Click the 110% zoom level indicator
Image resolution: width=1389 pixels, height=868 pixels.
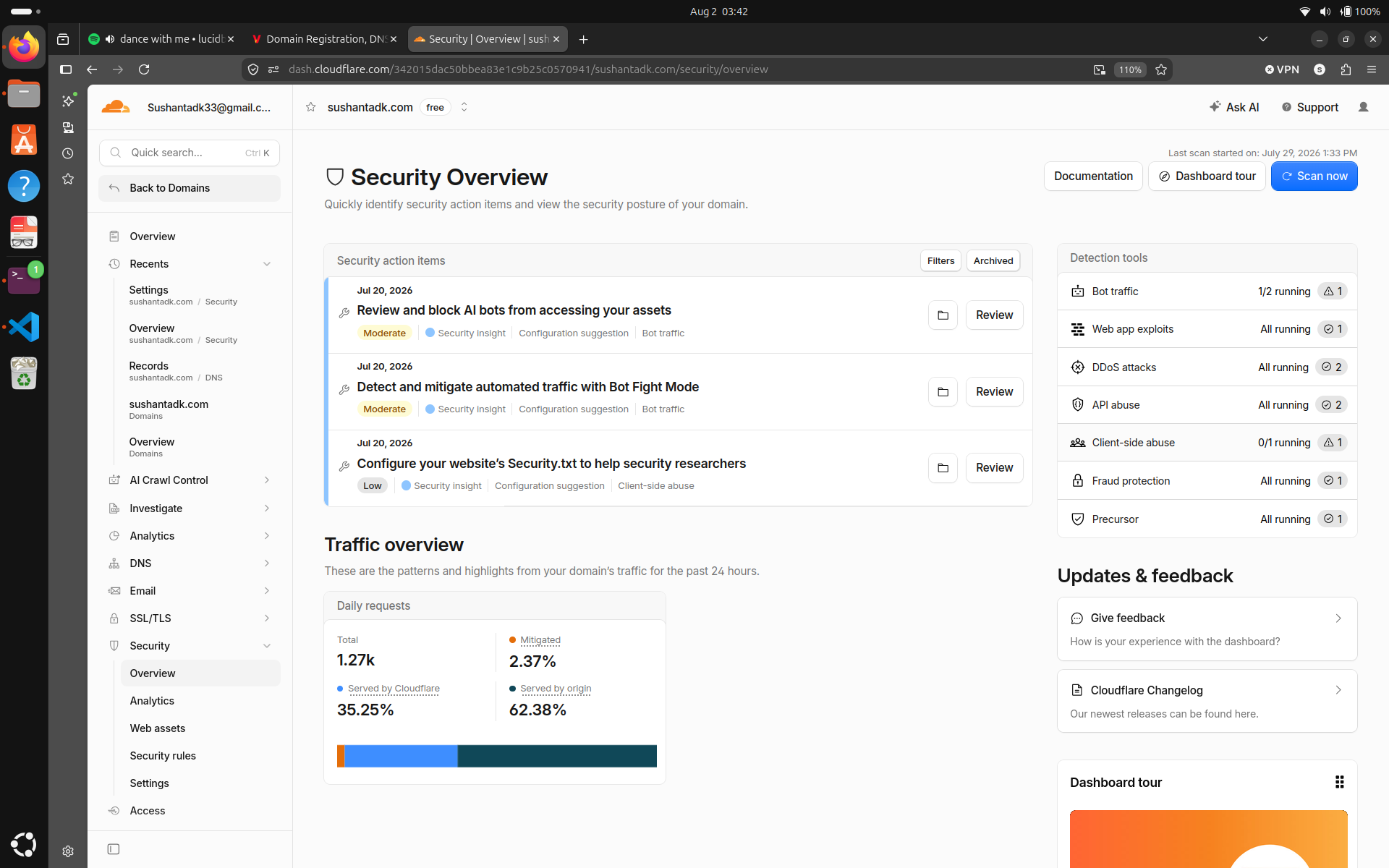(x=1130, y=69)
